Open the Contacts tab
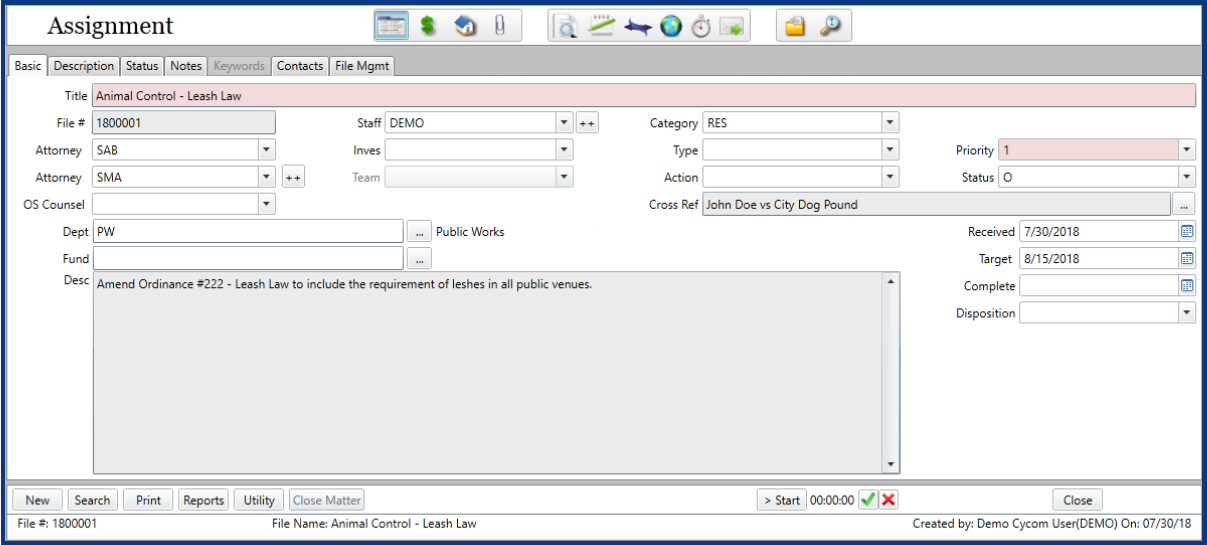Viewport: 1207px width, 545px height. (x=300, y=66)
